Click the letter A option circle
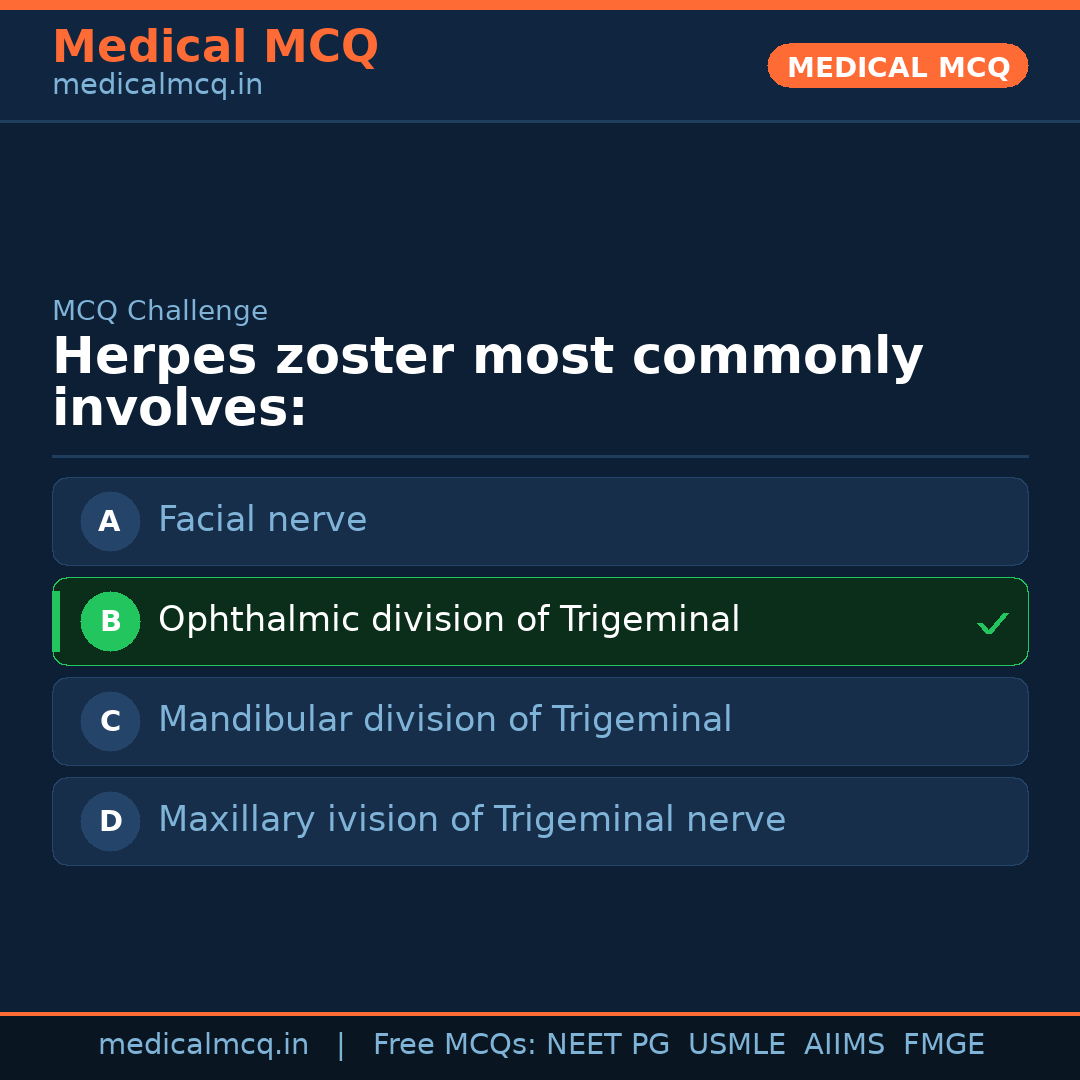This screenshot has height=1080, width=1080. (x=110, y=521)
